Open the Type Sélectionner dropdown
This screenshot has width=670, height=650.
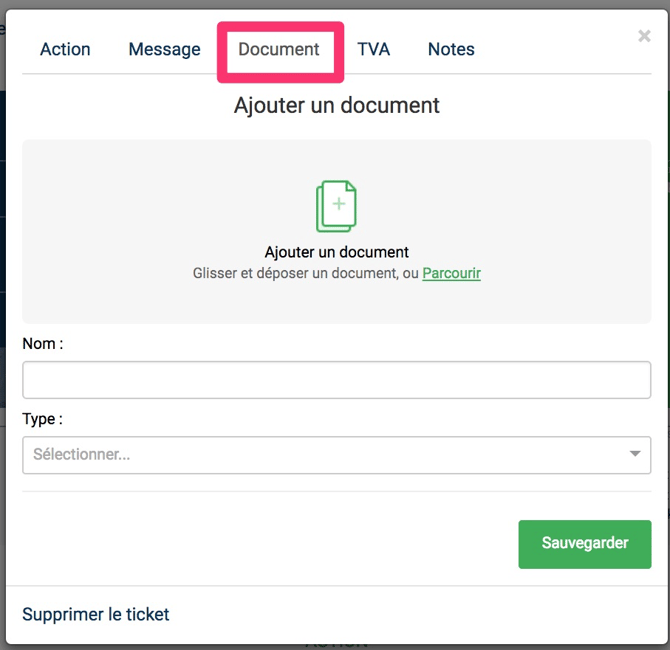tap(320, 455)
